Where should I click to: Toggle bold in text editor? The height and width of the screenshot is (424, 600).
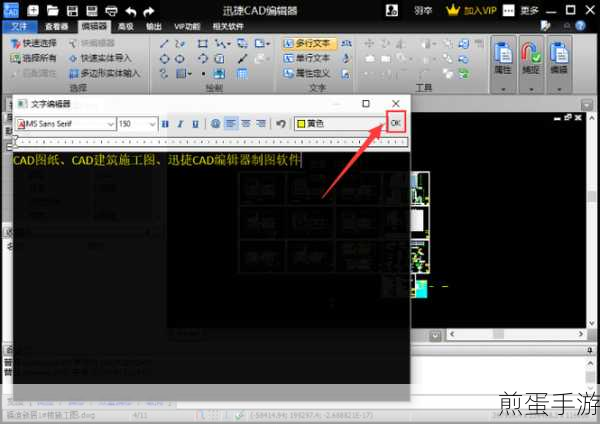point(165,124)
